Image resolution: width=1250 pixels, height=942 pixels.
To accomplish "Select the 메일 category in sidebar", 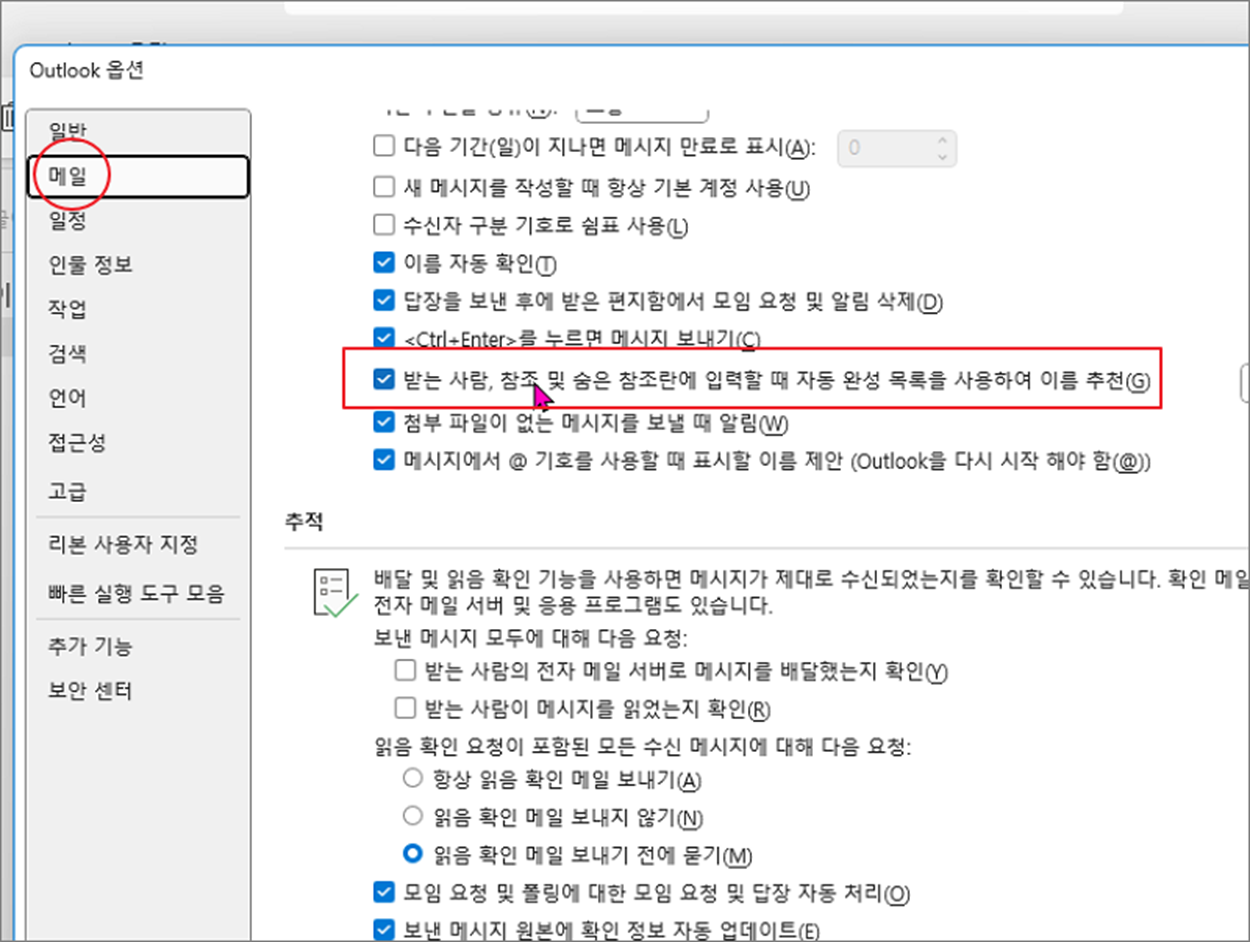I will coord(138,177).
